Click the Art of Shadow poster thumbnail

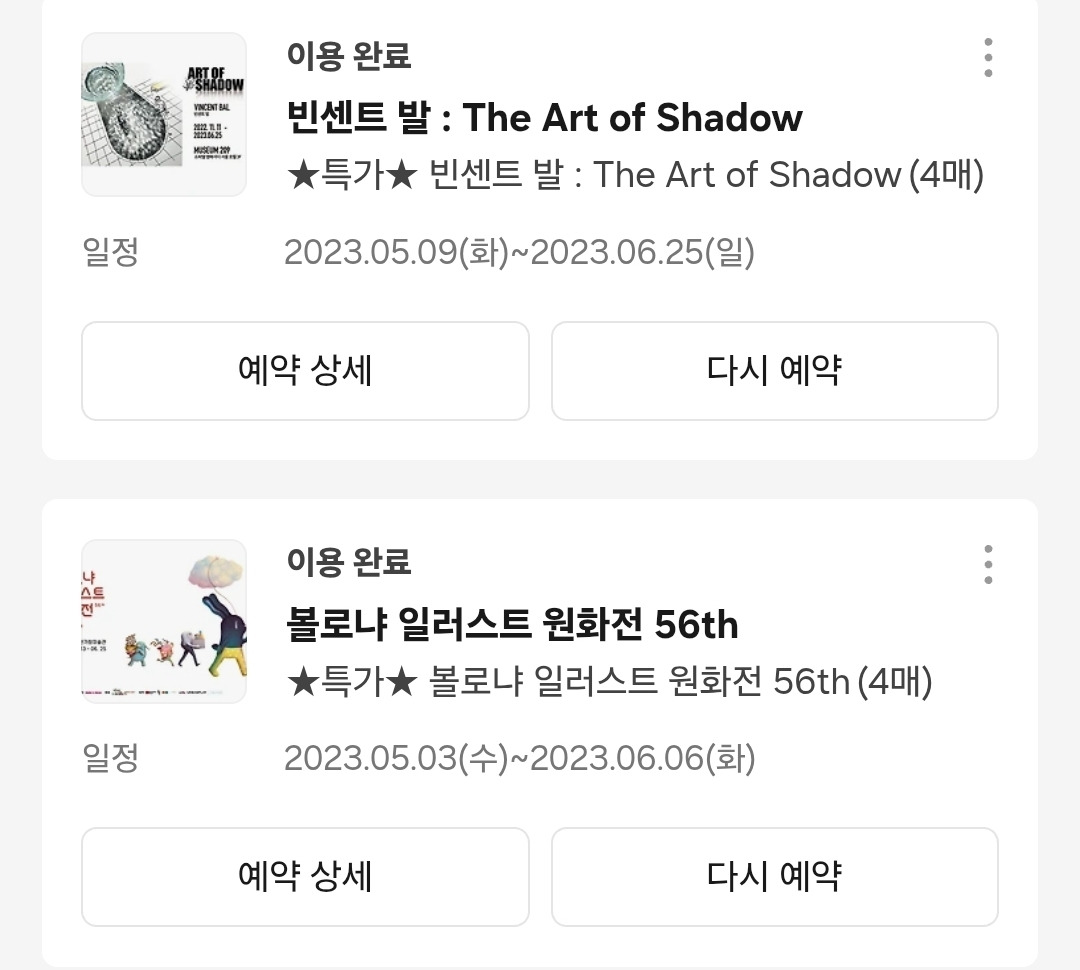click(x=163, y=114)
